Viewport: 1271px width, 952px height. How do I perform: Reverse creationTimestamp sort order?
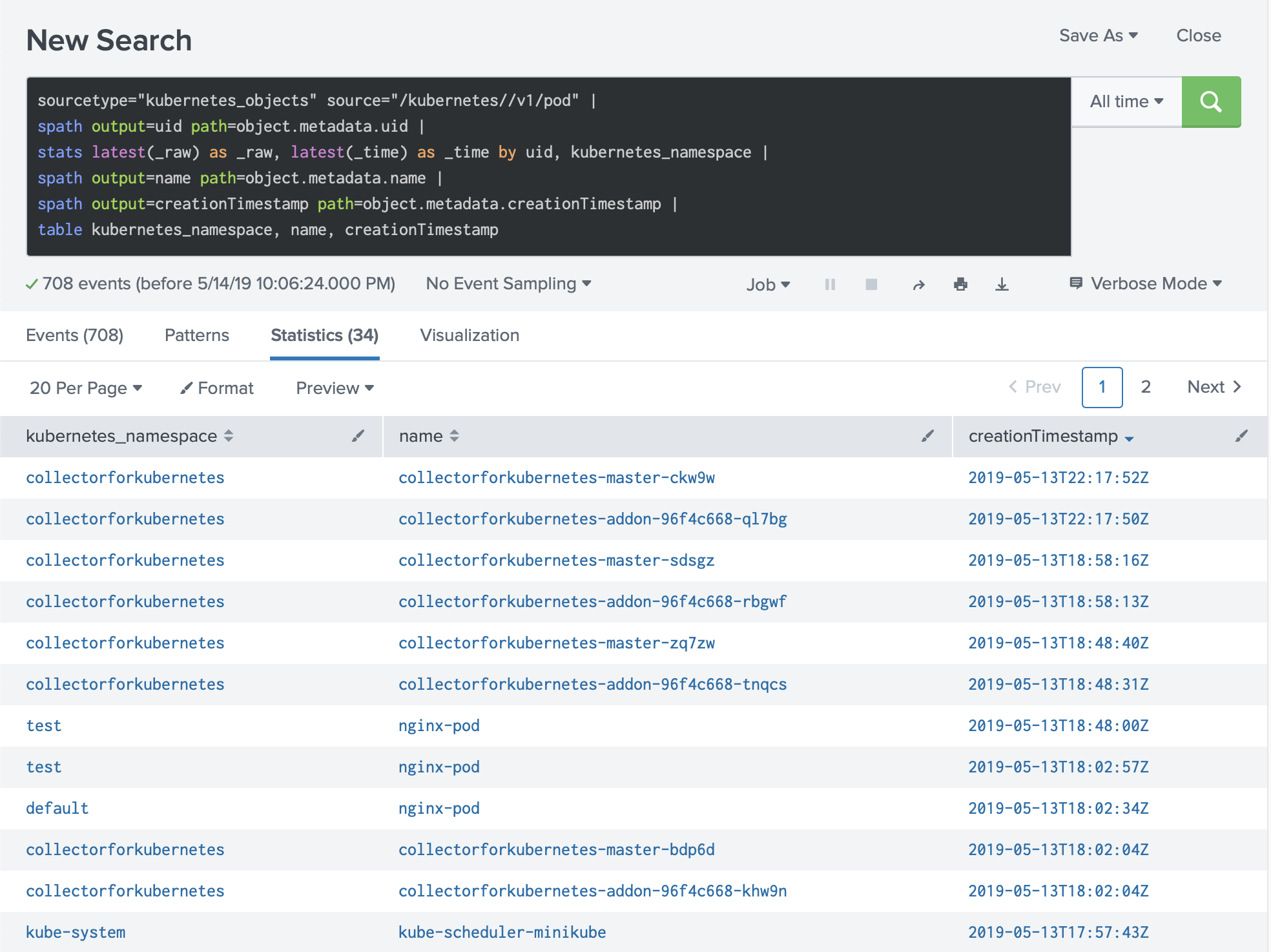1051,436
